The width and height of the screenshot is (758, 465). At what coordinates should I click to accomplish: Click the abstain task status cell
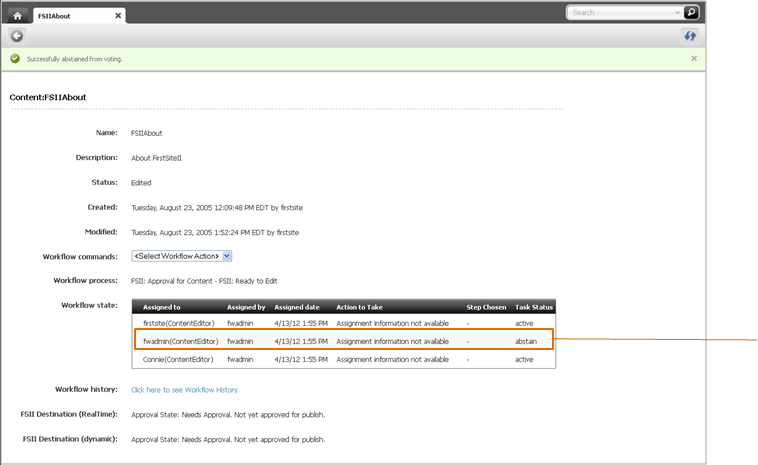point(526,341)
